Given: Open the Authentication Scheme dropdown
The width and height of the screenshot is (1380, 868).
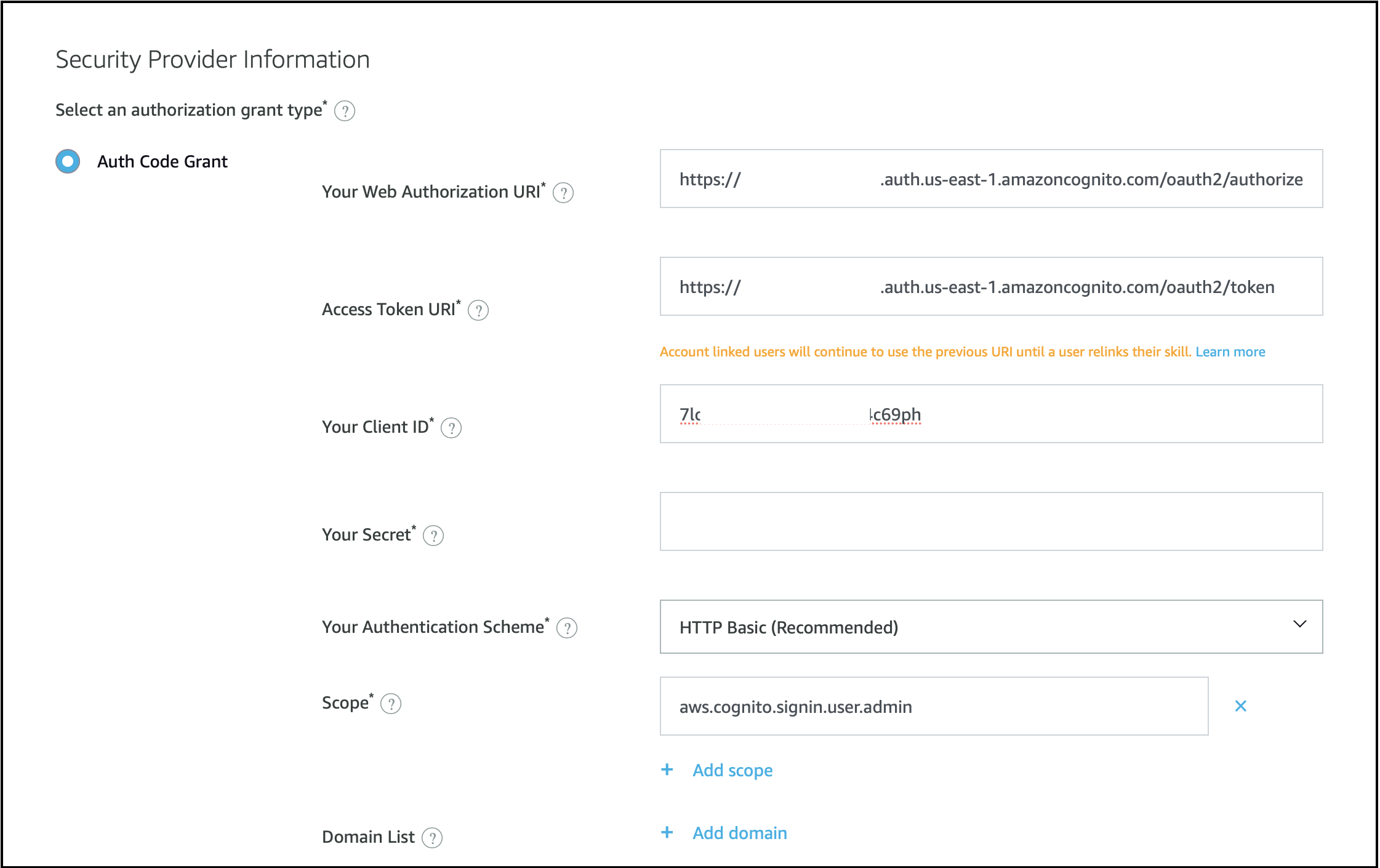Looking at the screenshot, I should point(991,627).
